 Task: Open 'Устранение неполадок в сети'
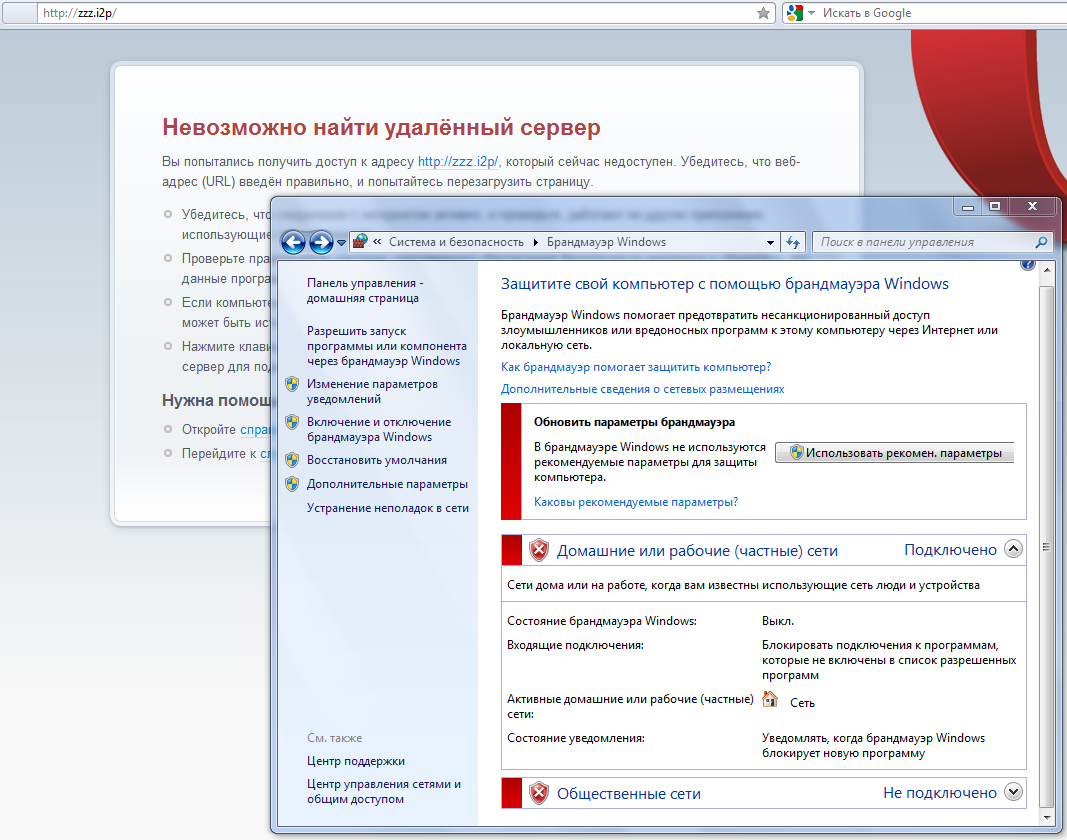pyautogui.click(x=388, y=508)
